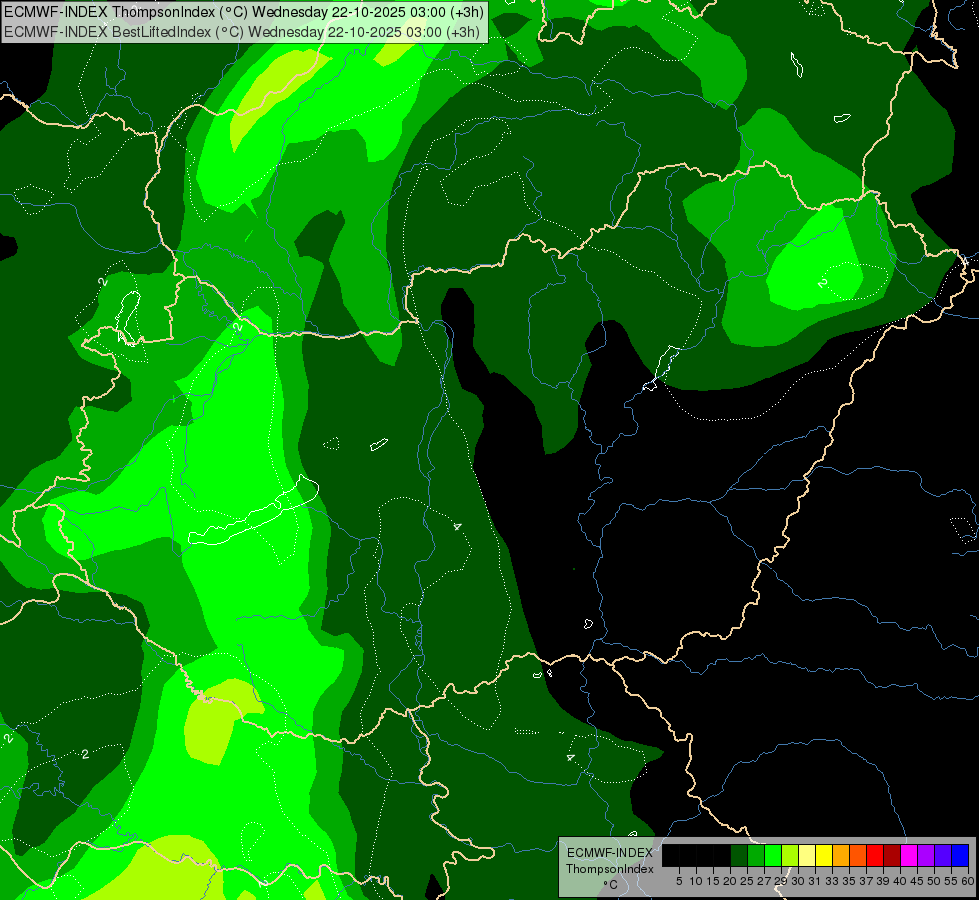Click legend tick label 33
The height and width of the screenshot is (900, 979).
click(x=832, y=881)
